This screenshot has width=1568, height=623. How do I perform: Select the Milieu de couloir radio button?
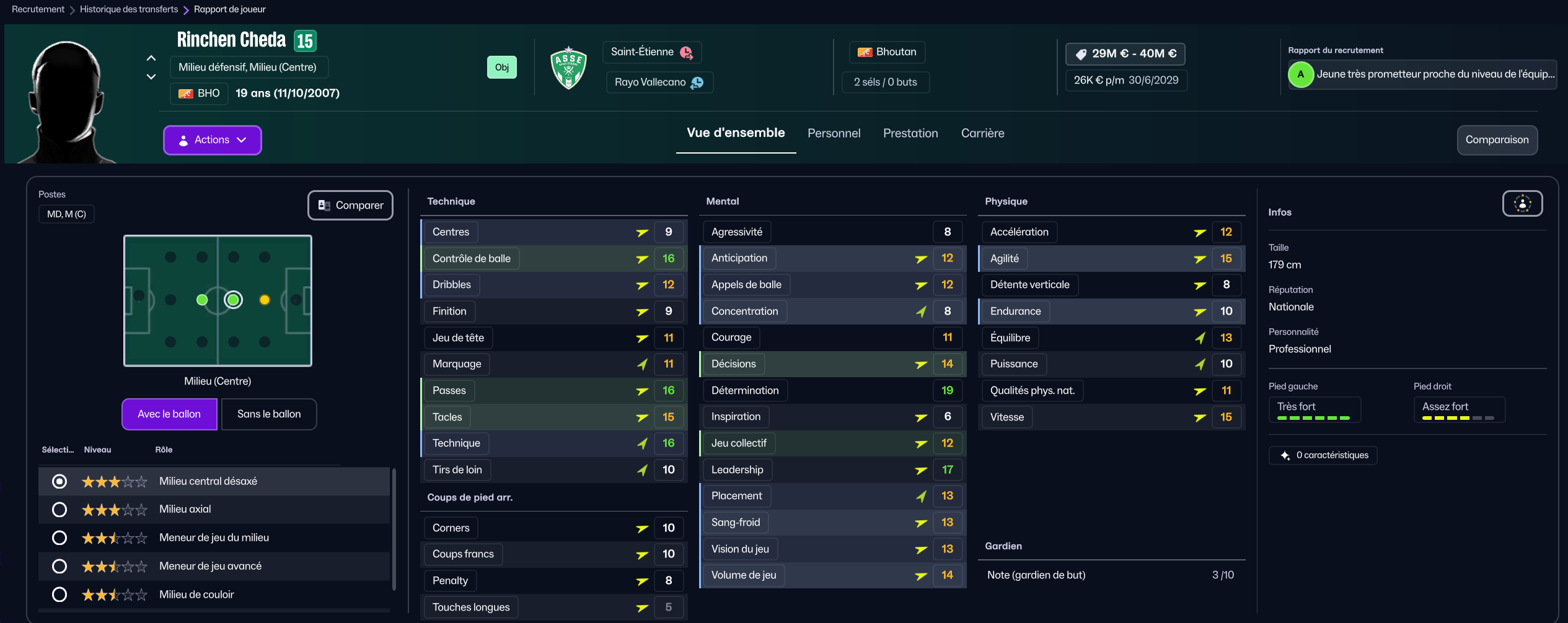point(59,595)
